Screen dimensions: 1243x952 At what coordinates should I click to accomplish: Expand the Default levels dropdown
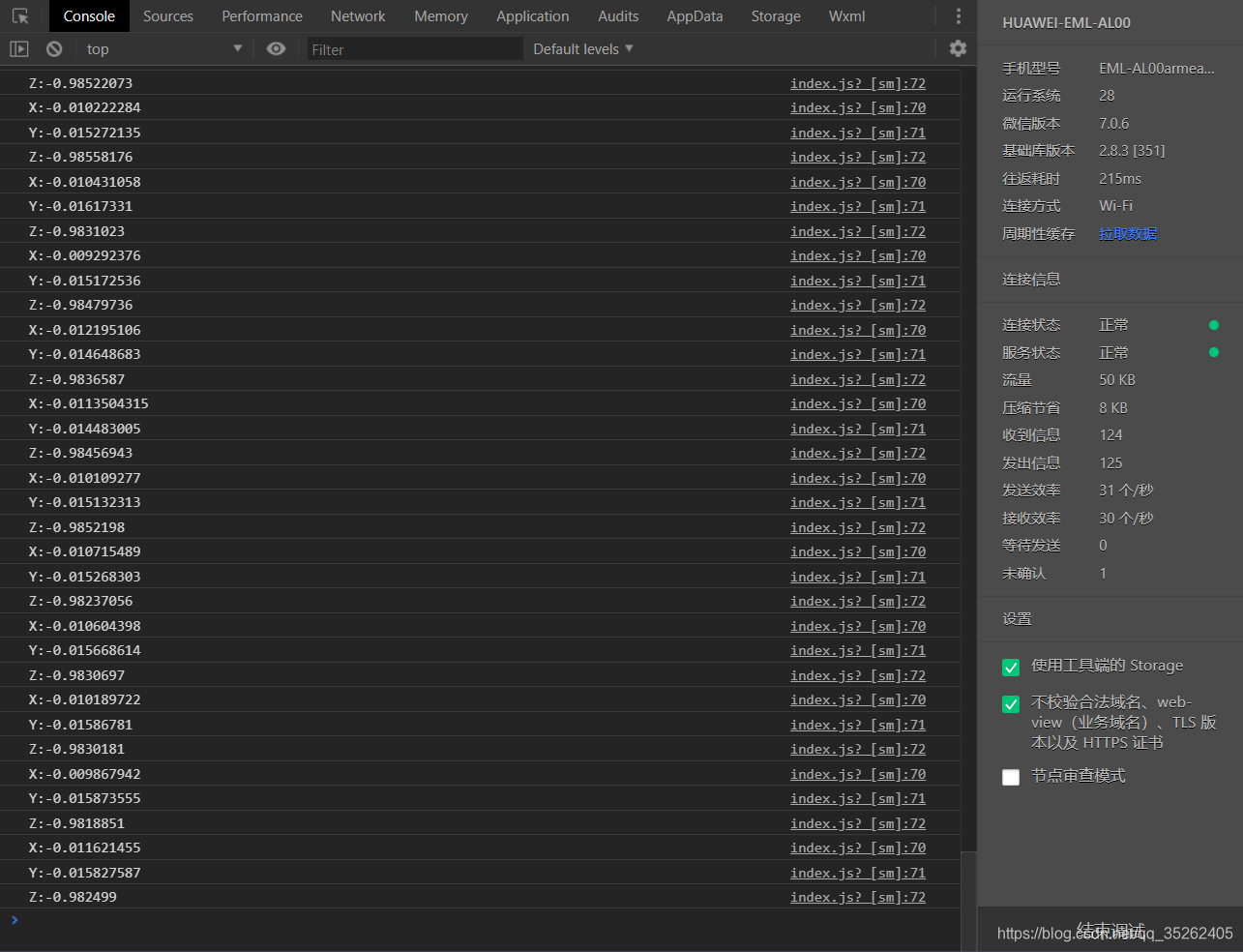[x=583, y=48]
